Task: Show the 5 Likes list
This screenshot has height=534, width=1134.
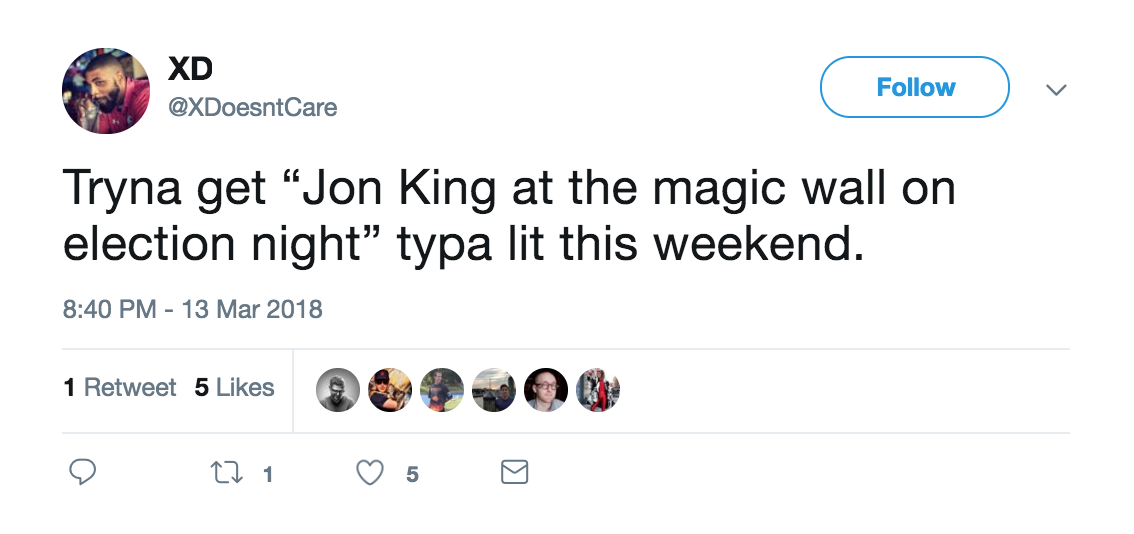Action: point(234,388)
